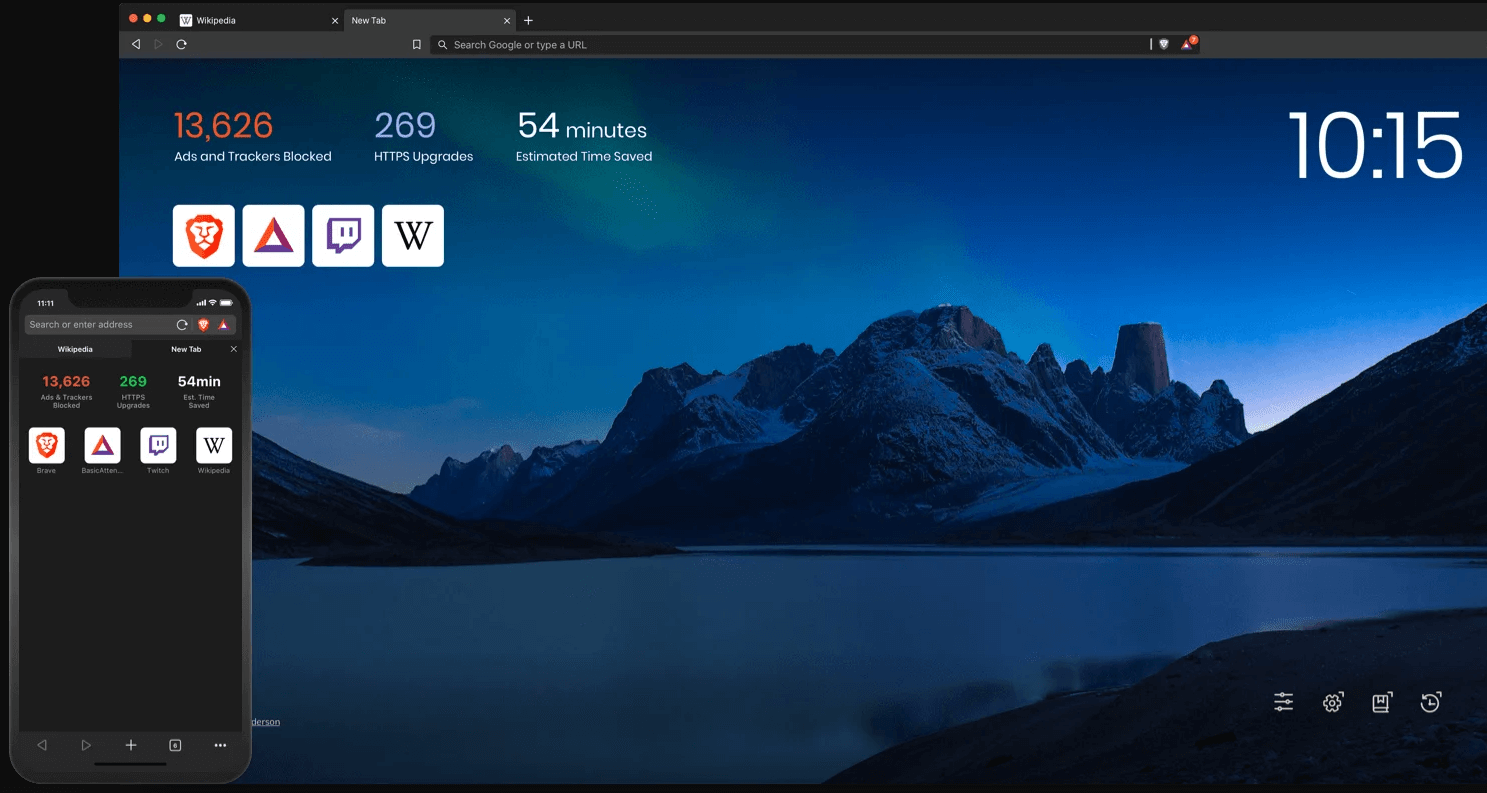This screenshot has width=1487, height=793.
Task: Open the customize dashboard sliders icon
Action: [x=1284, y=702]
